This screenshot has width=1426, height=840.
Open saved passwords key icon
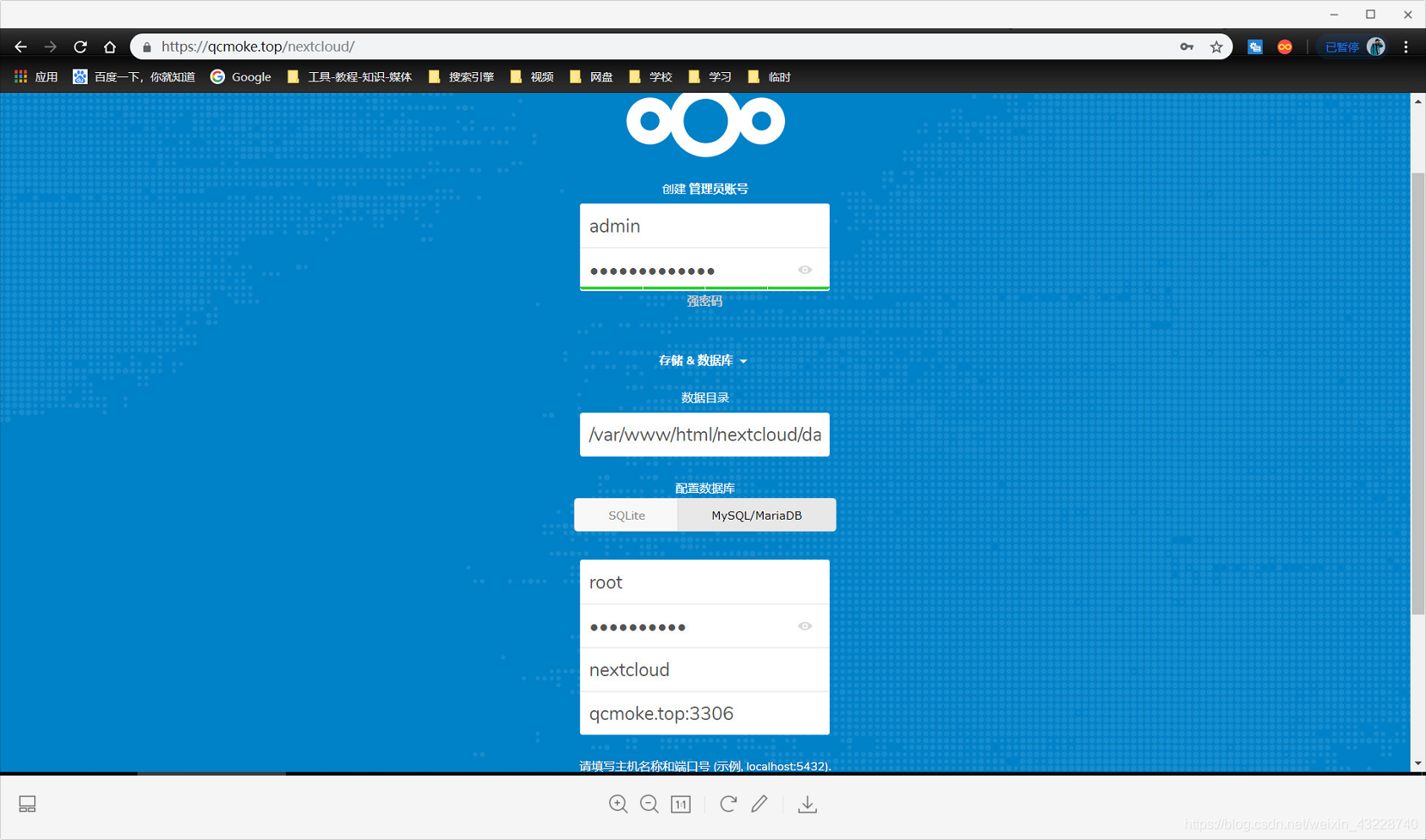[x=1186, y=47]
